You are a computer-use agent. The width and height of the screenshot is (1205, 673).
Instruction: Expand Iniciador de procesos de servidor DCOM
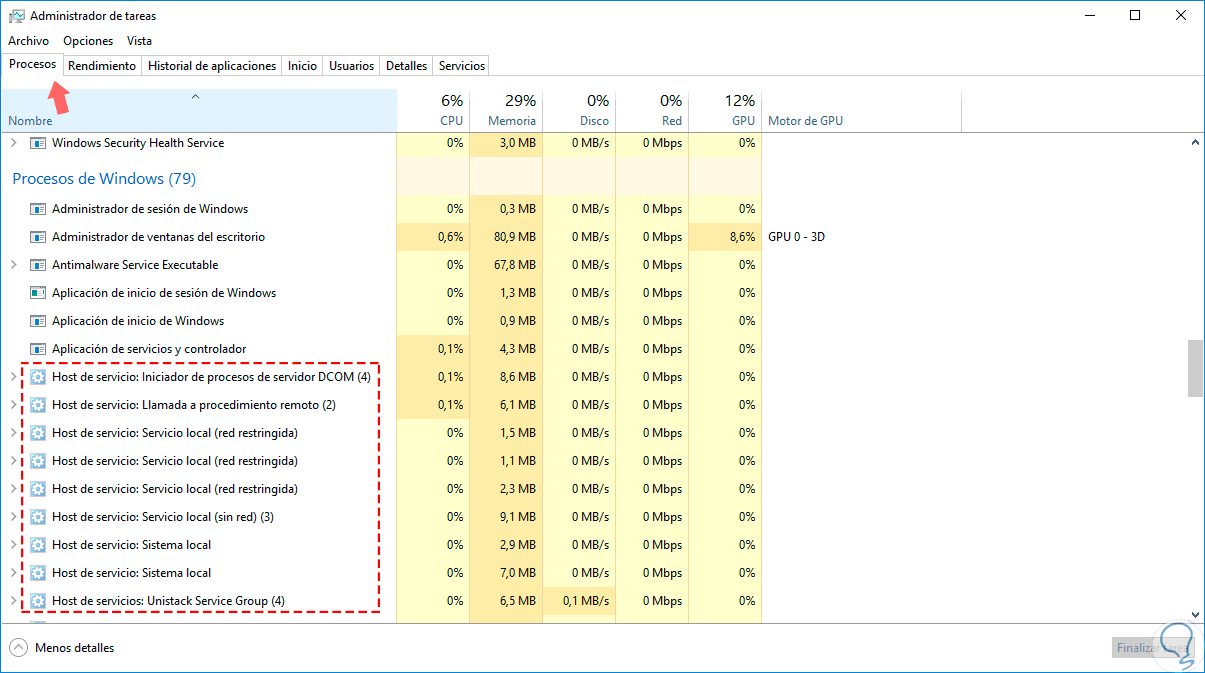click(x=14, y=377)
